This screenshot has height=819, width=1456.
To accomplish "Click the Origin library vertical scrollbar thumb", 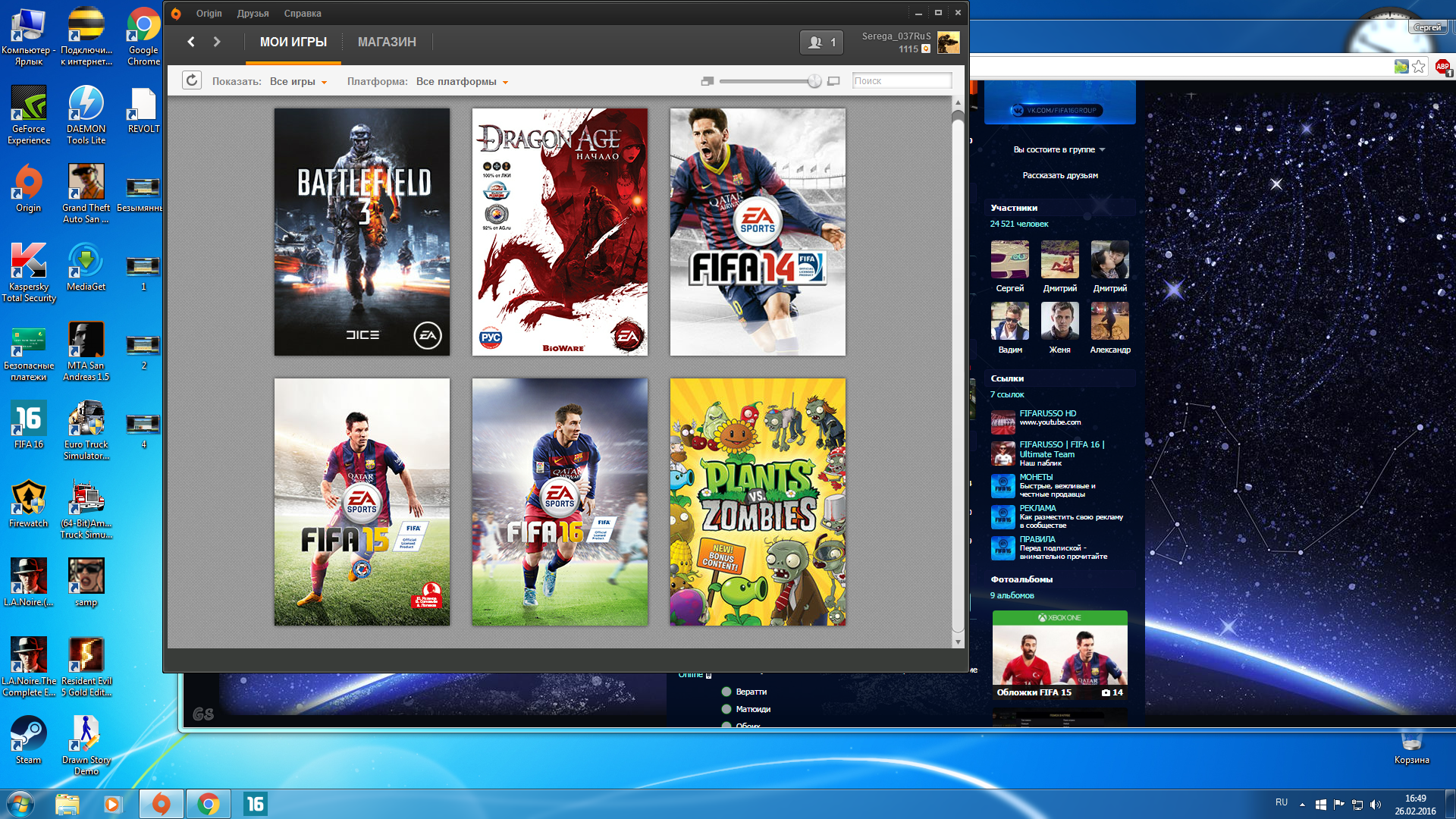I will click(958, 370).
